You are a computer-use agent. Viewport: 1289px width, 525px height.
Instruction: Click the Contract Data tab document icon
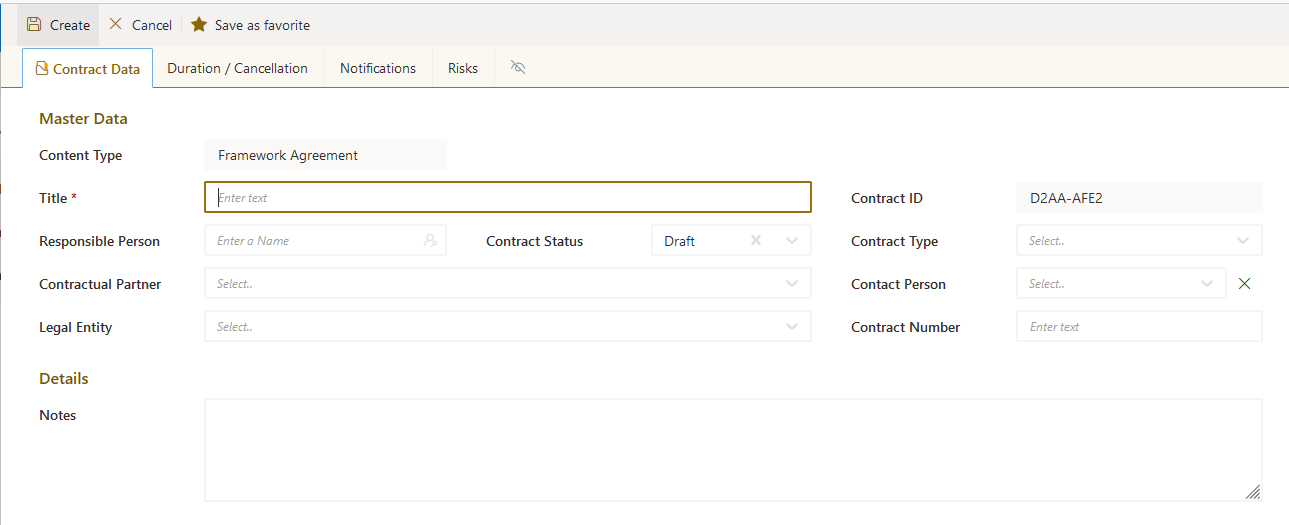coord(42,68)
